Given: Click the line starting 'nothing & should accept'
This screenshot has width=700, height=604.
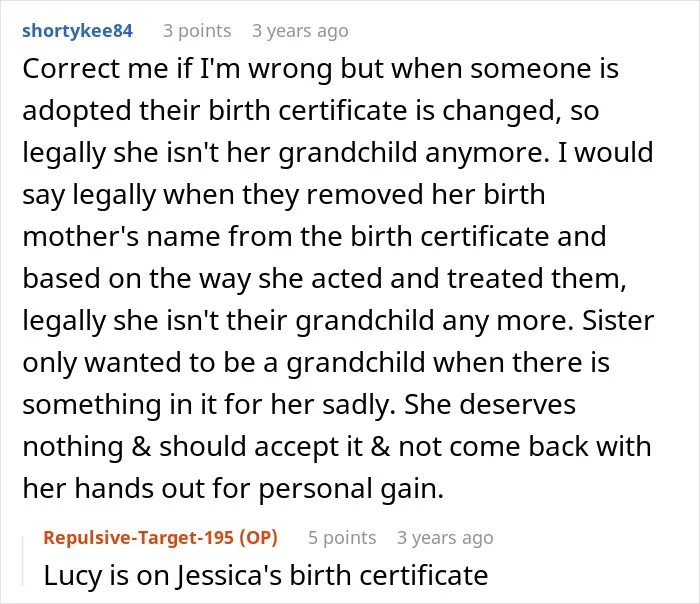Looking at the screenshot, I should (x=337, y=447).
